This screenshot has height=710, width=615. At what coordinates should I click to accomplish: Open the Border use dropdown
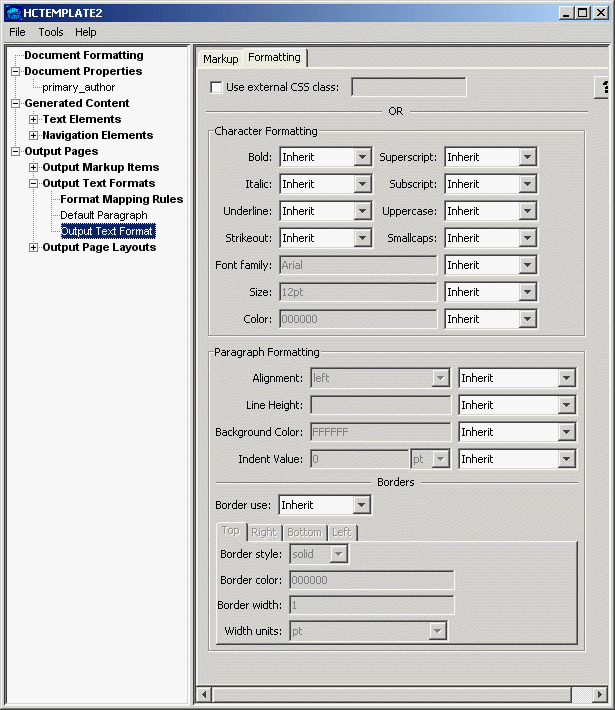coord(361,505)
